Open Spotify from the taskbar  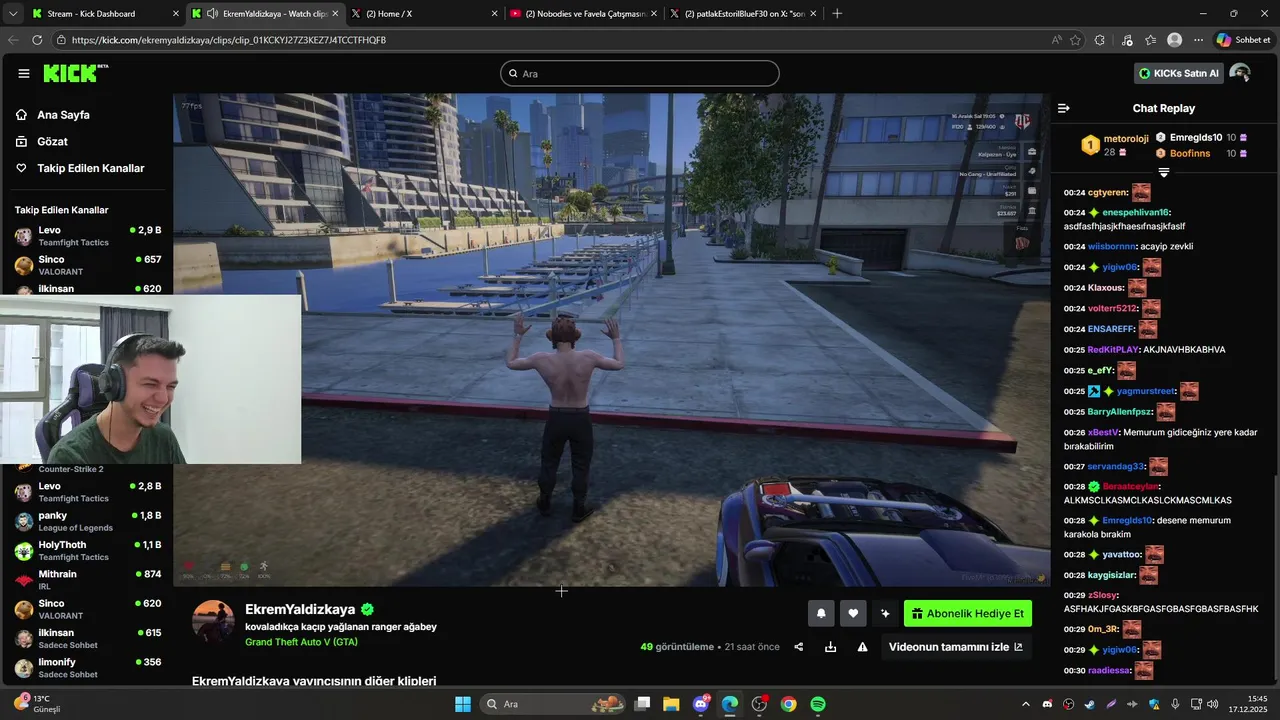click(818, 704)
